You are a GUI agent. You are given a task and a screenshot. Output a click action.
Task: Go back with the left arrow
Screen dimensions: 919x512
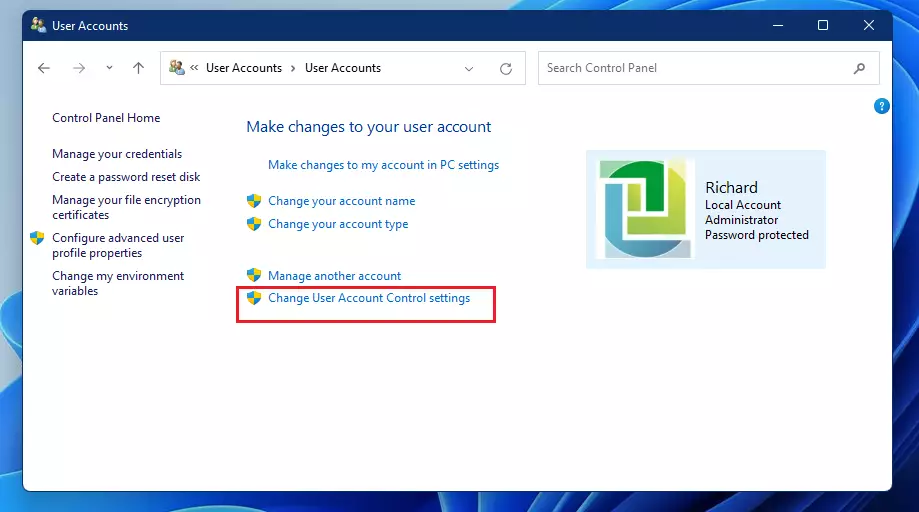pos(44,68)
